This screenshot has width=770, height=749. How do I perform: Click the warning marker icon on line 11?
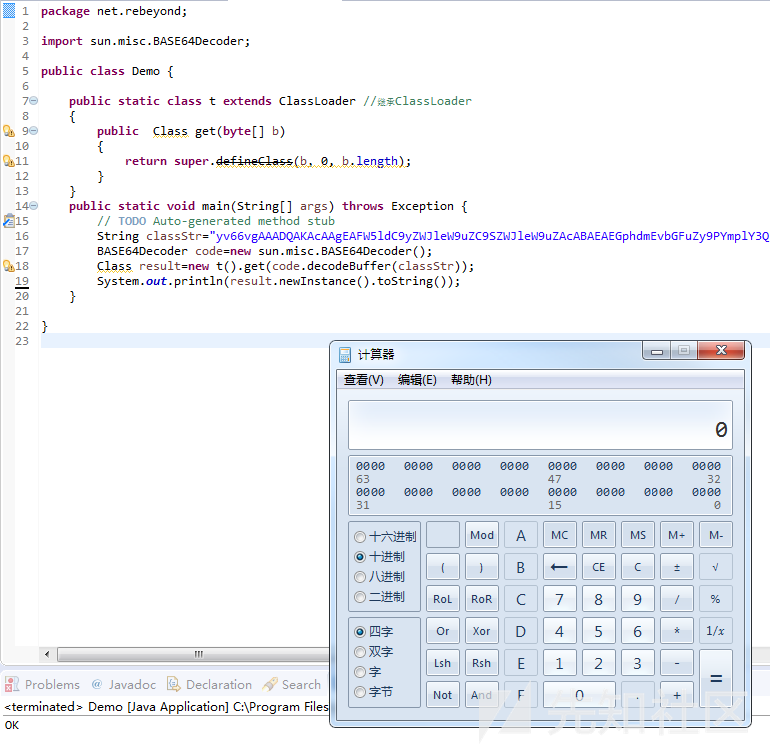click(x=9, y=161)
